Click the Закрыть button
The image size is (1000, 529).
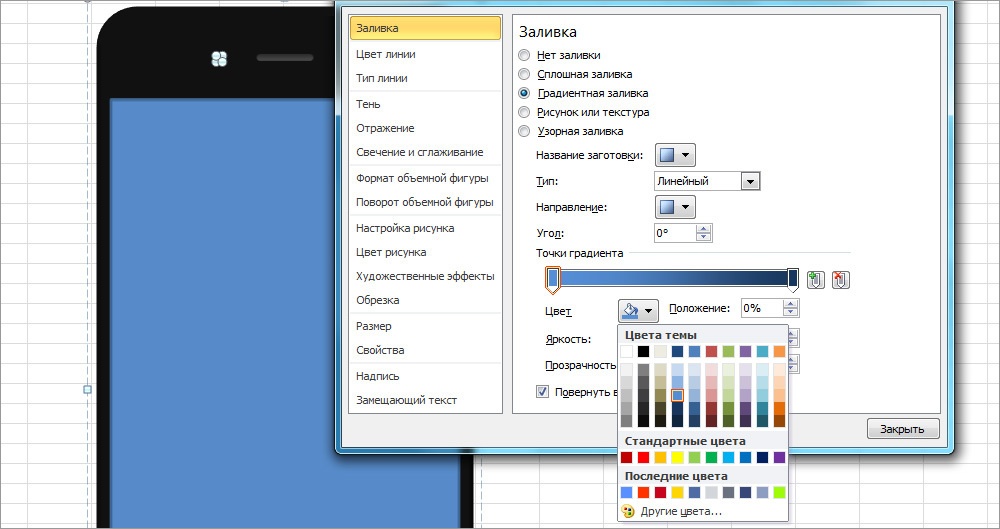[x=903, y=429]
